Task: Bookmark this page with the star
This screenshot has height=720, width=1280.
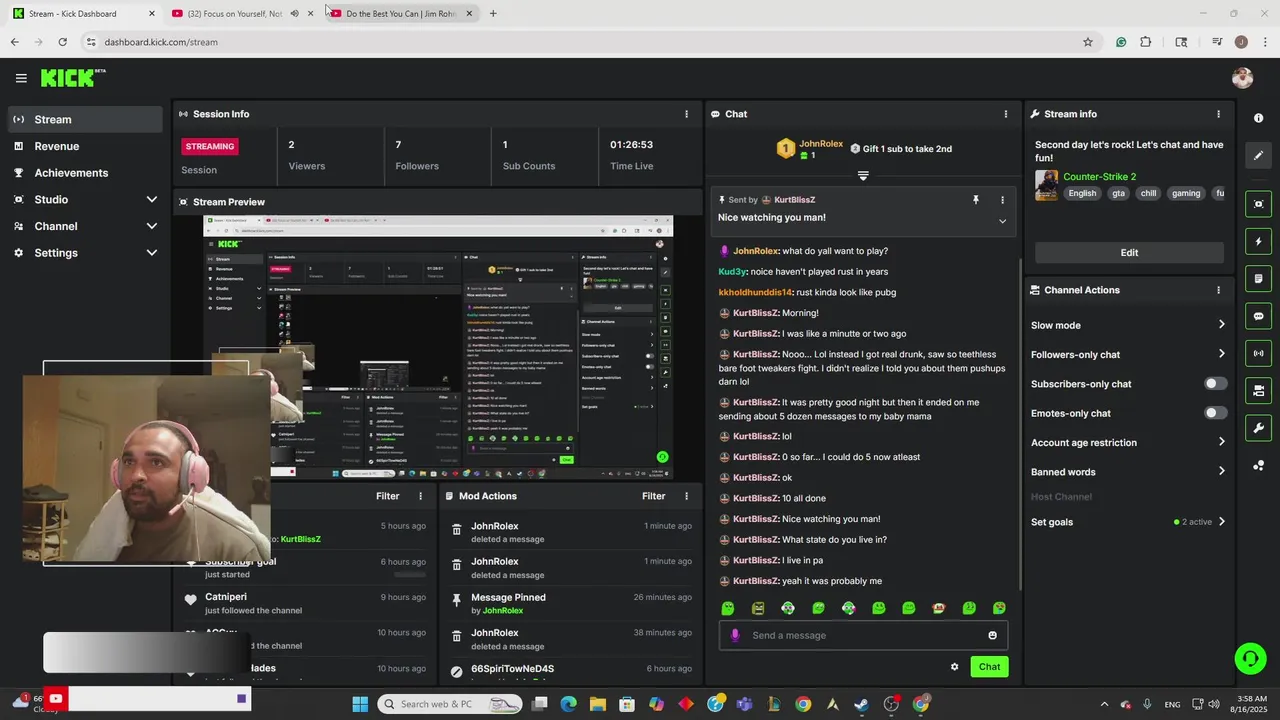Action: pyautogui.click(x=1088, y=42)
